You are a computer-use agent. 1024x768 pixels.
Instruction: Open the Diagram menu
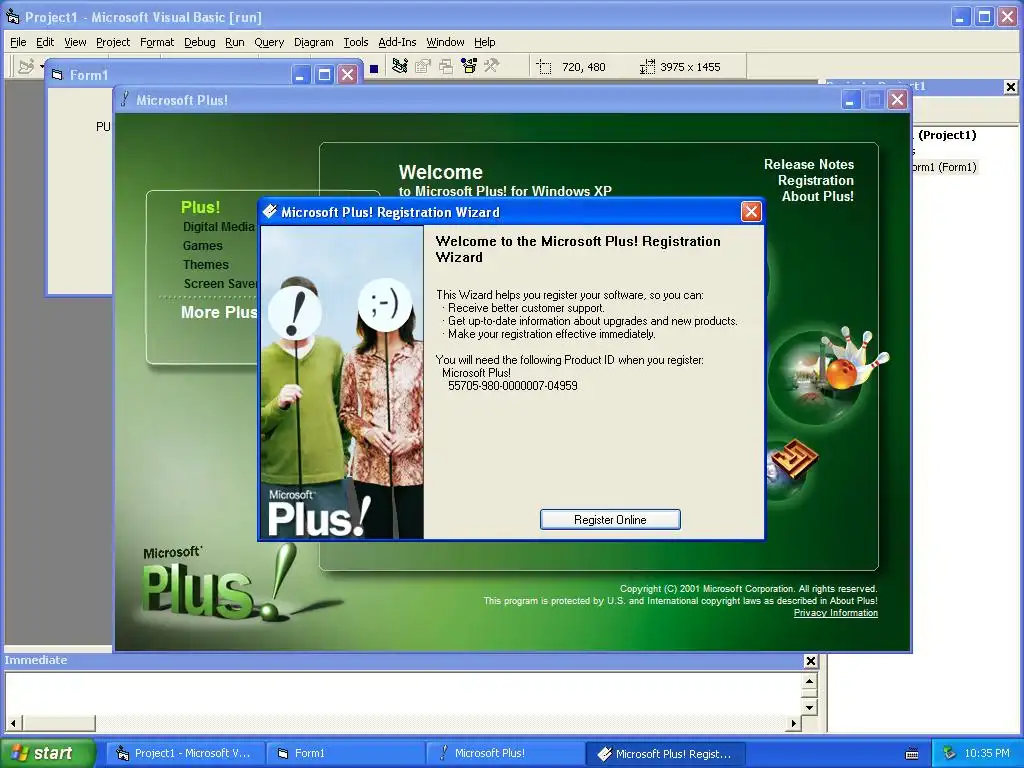[x=313, y=42]
